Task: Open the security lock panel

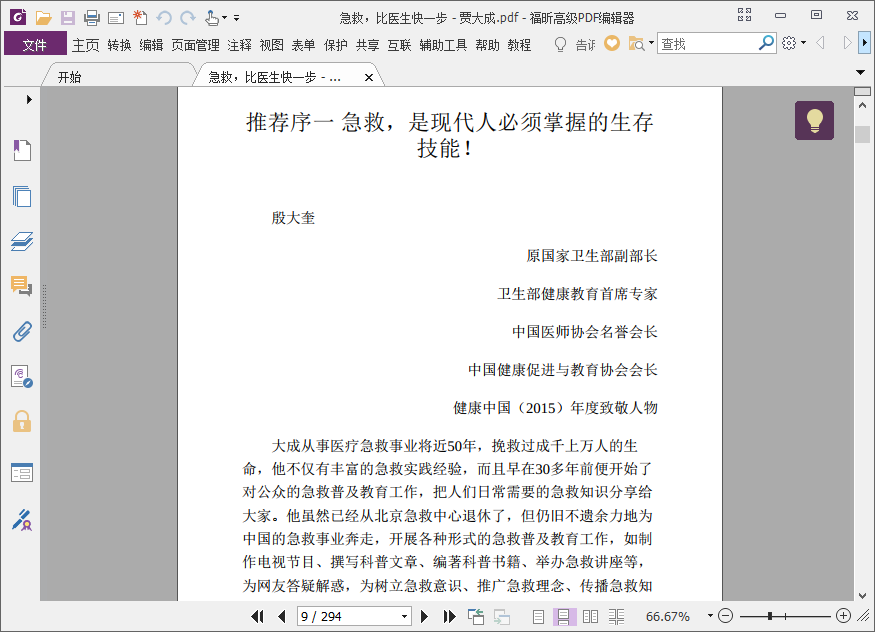Action: [x=22, y=421]
